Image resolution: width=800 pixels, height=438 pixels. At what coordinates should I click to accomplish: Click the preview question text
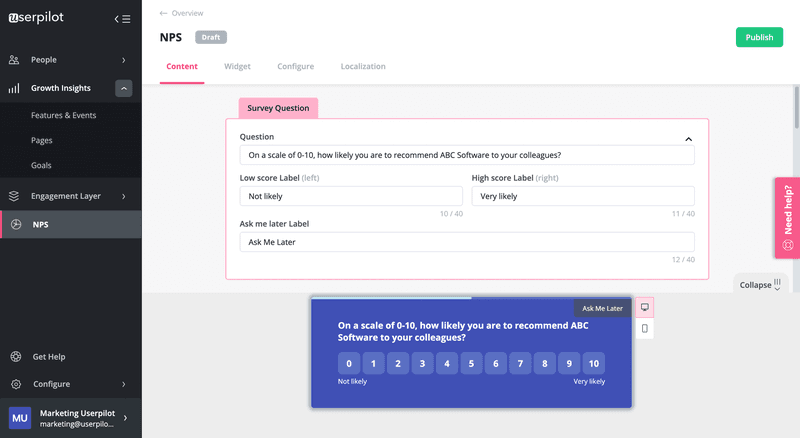(x=463, y=331)
